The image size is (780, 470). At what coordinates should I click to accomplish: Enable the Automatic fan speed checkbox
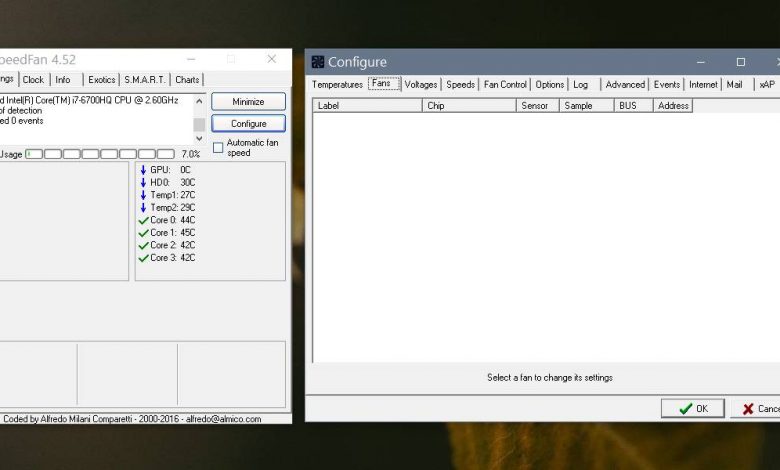[218, 148]
